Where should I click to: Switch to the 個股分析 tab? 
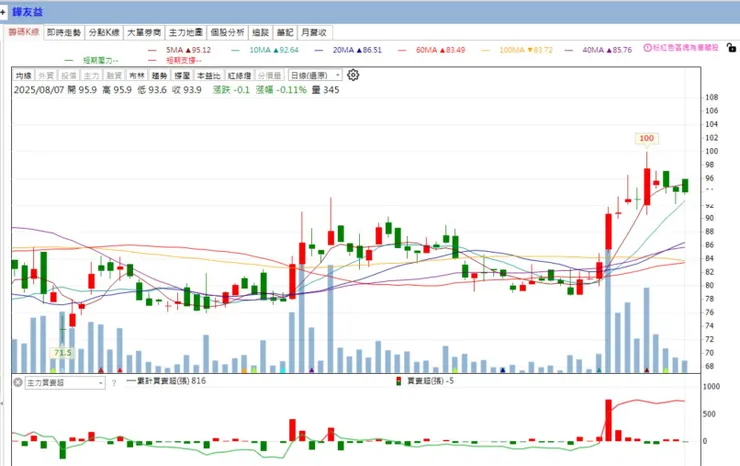click(x=227, y=33)
